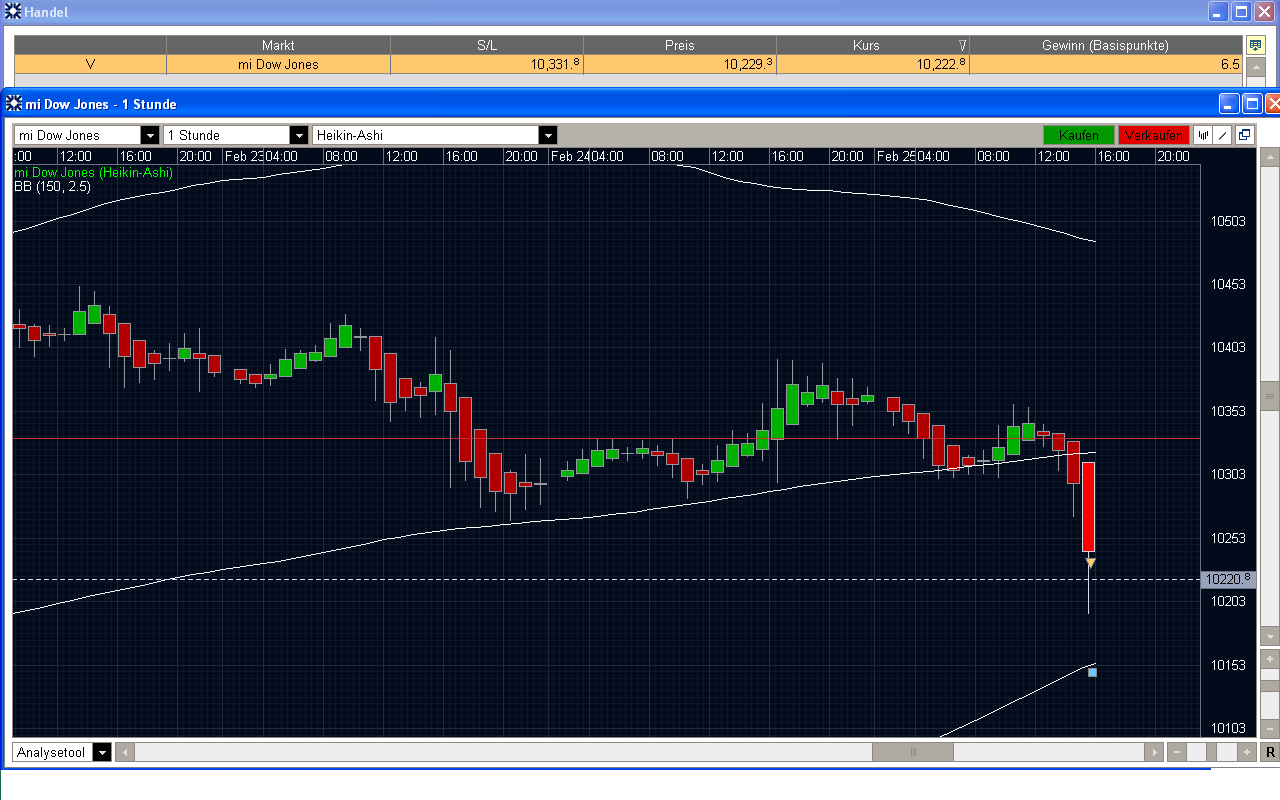The width and height of the screenshot is (1280, 800).
Task: Maximize the mi Dow Jones chart window
Action: tap(1251, 103)
